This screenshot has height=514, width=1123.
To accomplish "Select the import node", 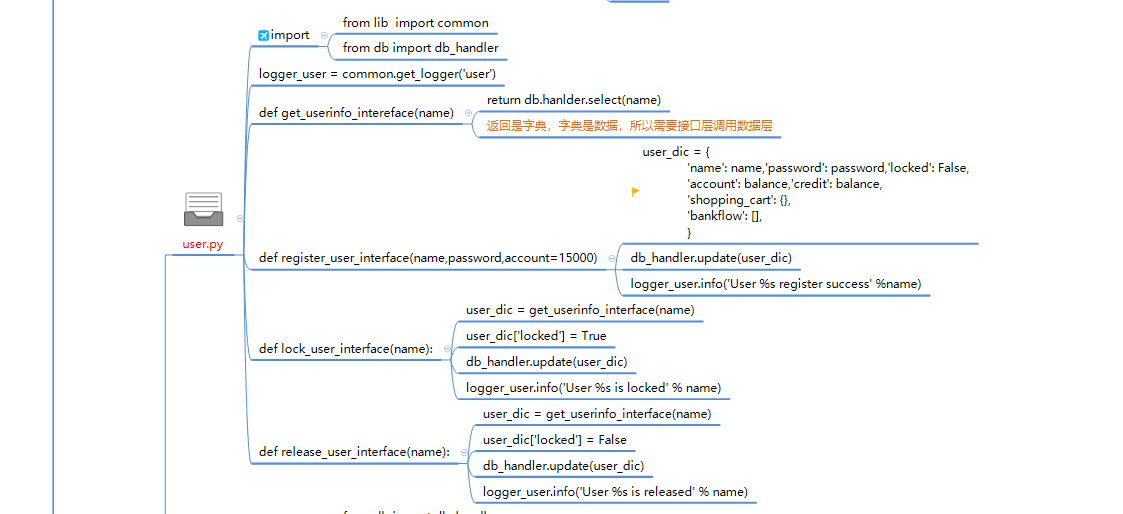I will pos(290,35).
